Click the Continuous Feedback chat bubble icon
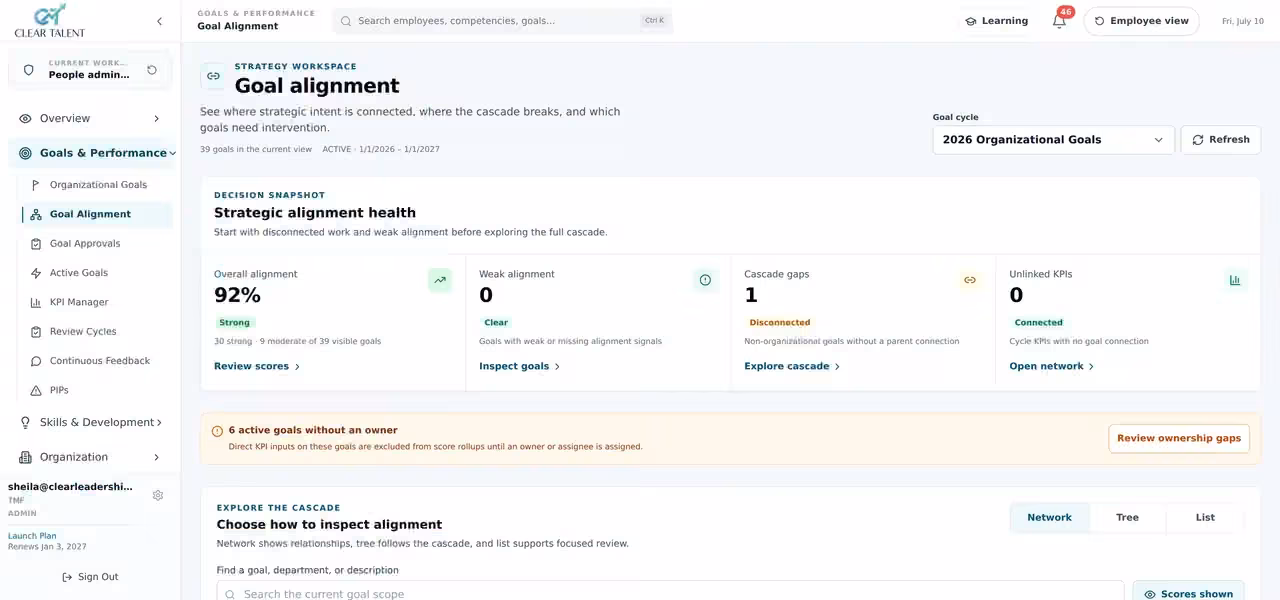The height and width of the screenshot is (600, 1280). 36,361
